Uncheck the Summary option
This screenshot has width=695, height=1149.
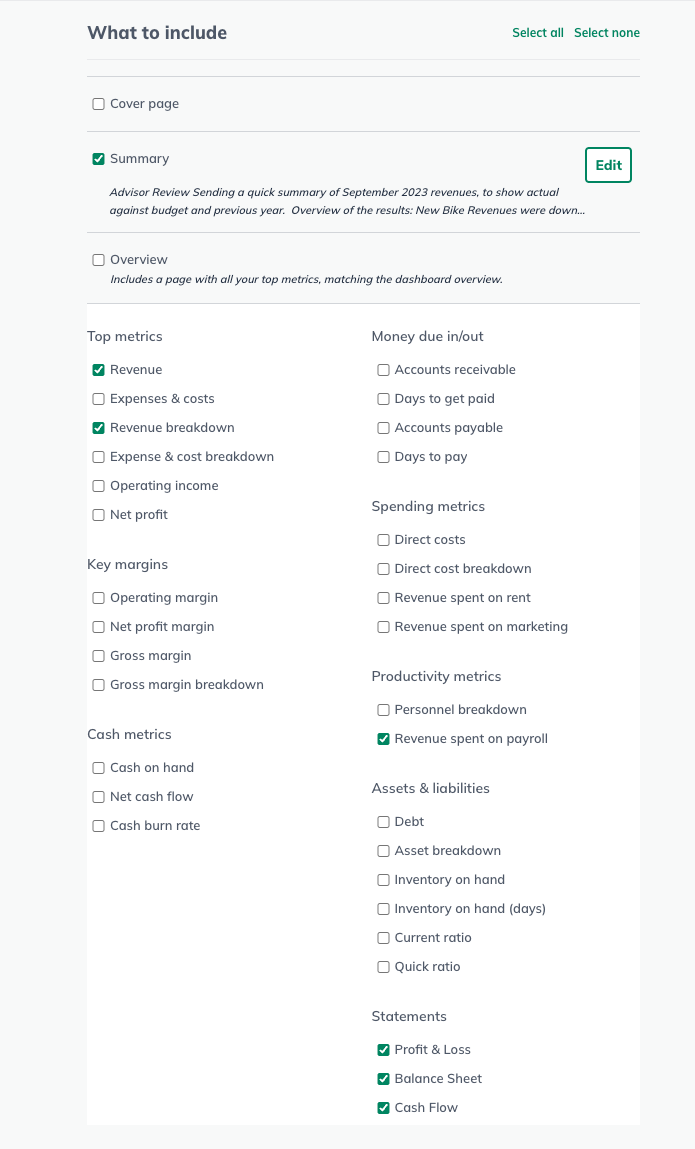pos(98,158)
